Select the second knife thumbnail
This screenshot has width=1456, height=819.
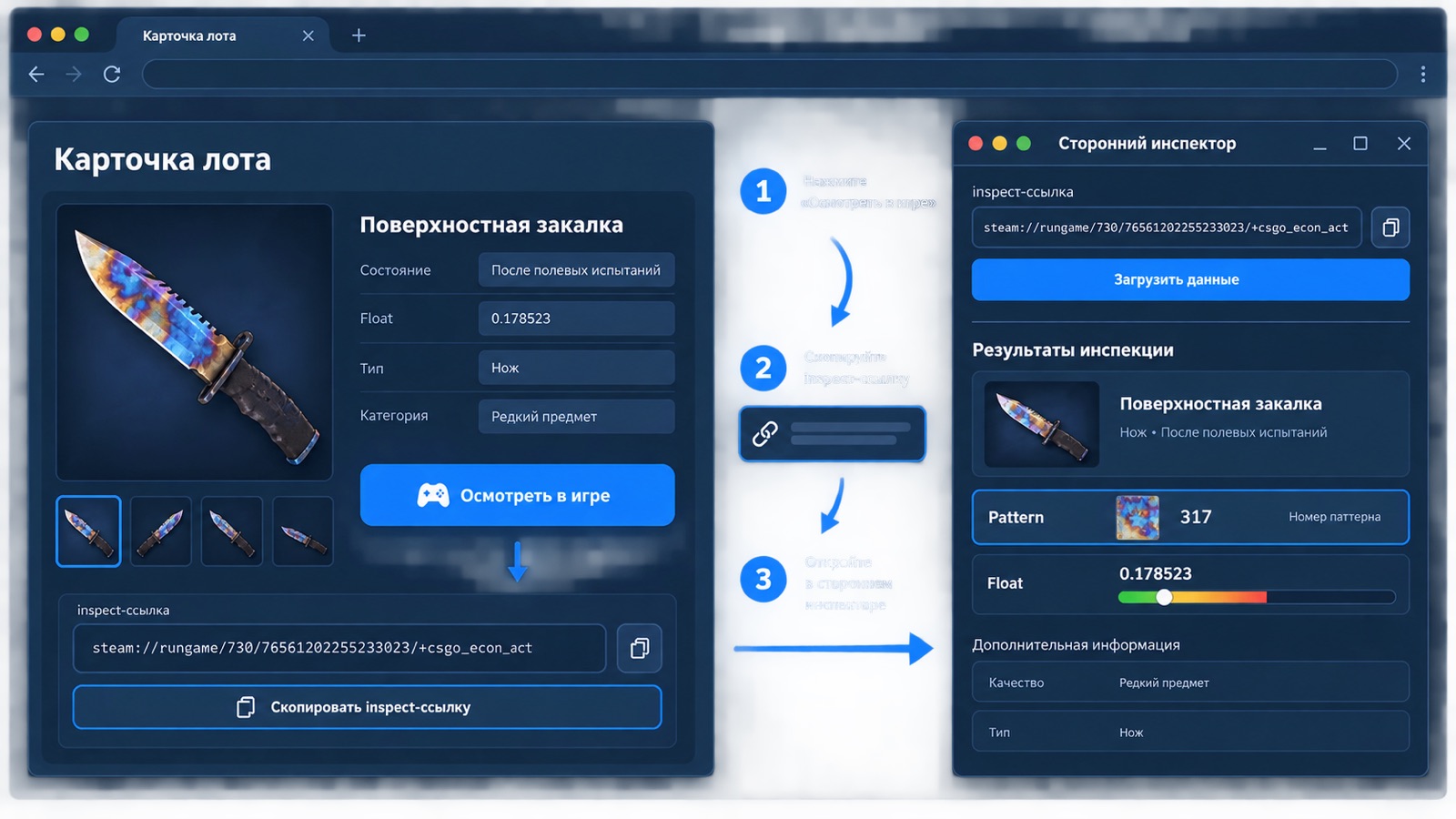click(x=161, y=531)
